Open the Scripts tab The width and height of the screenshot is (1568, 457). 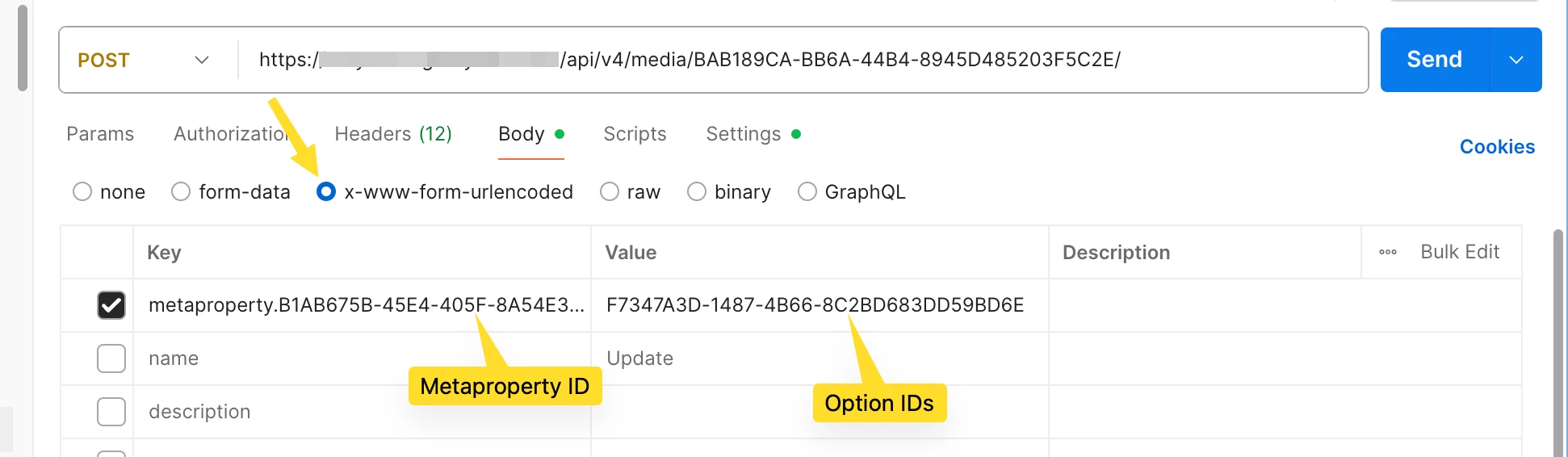(635, 134)
